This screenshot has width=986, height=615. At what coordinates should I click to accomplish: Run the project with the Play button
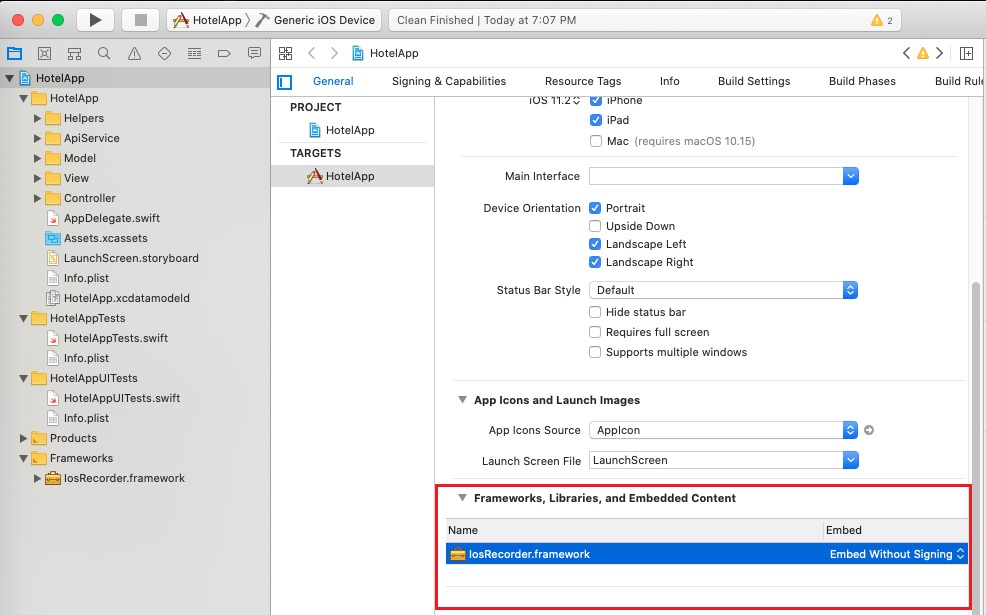pos(95,20)
